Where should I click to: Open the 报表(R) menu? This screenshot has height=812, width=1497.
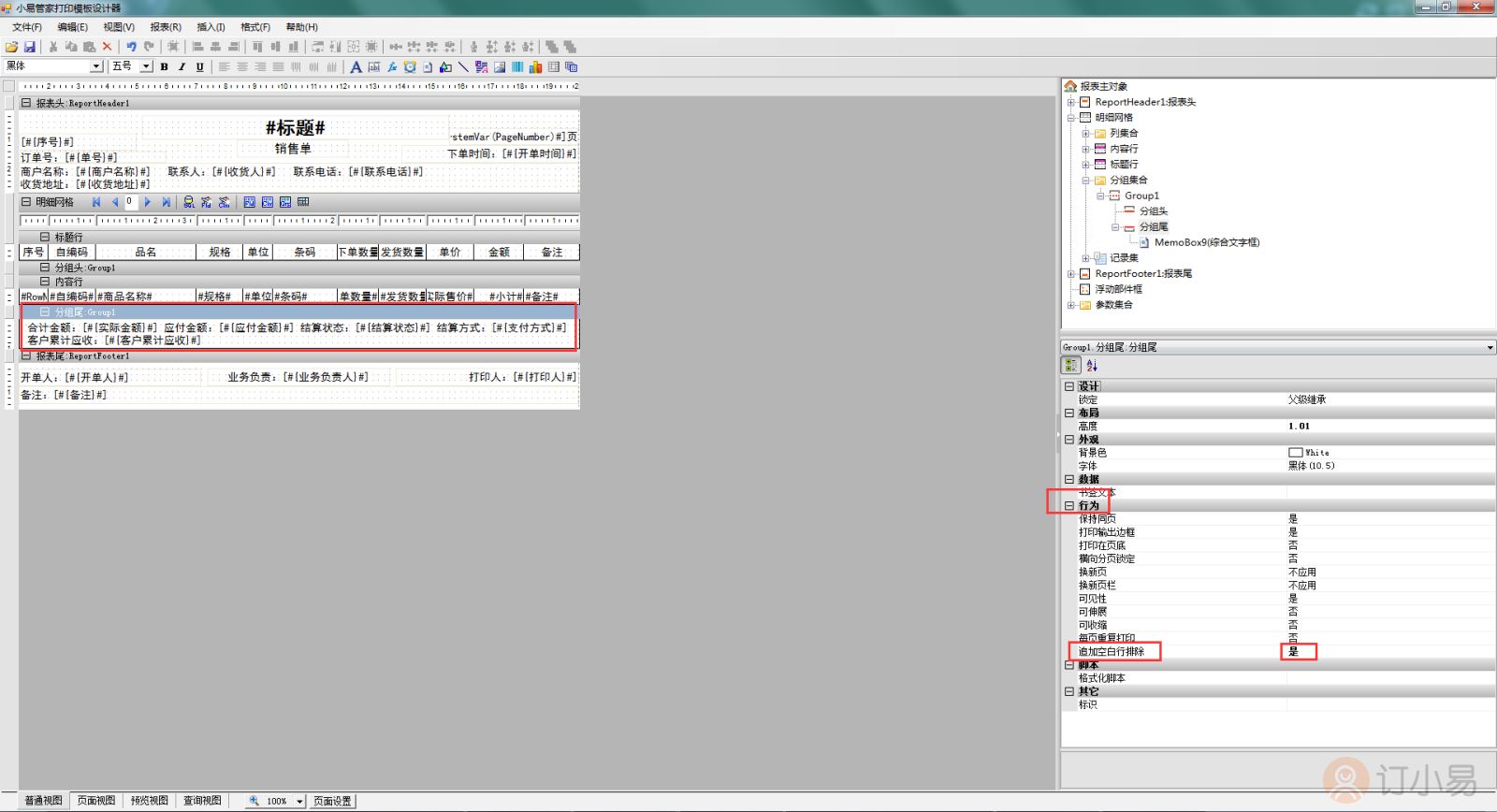166,27
